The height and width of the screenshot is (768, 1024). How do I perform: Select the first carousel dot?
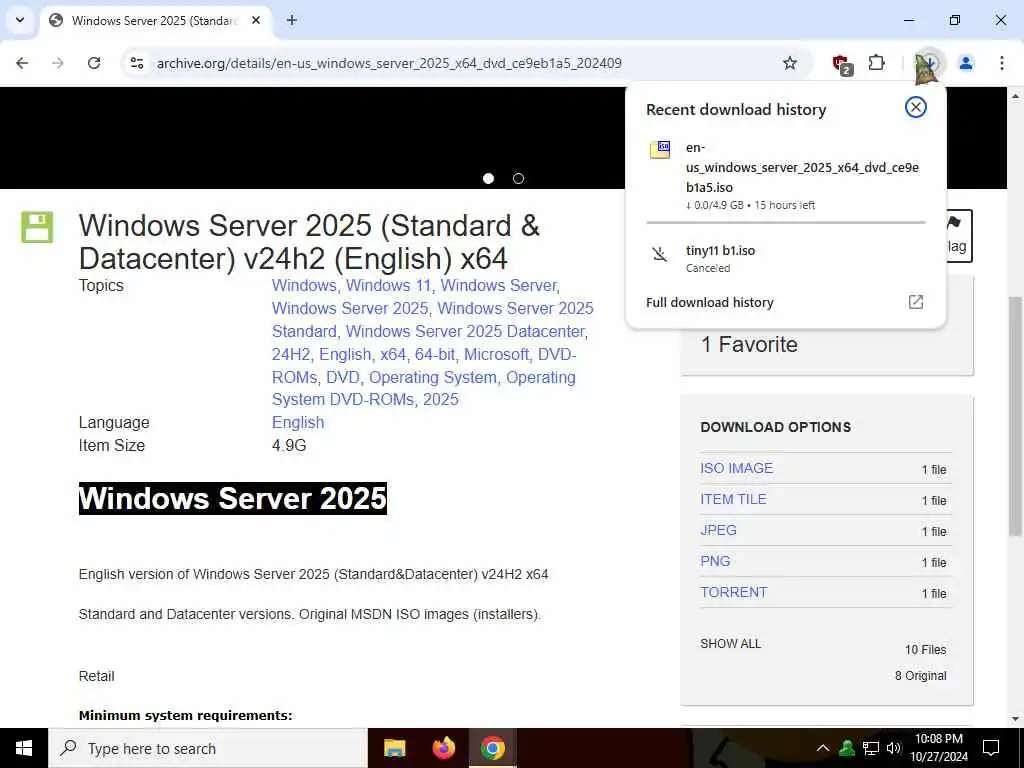click(x=488, y=178)
